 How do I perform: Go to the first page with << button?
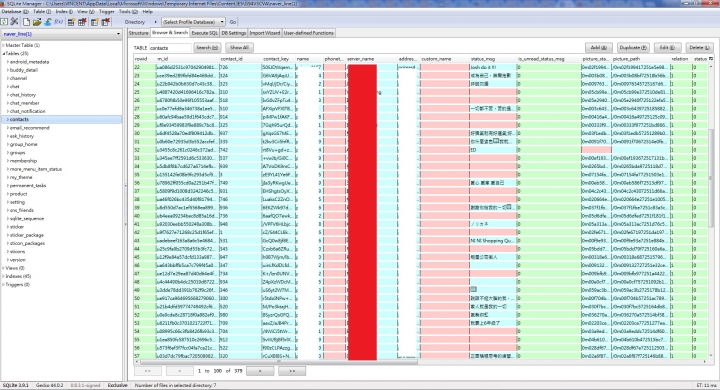[x=148, y=371]
